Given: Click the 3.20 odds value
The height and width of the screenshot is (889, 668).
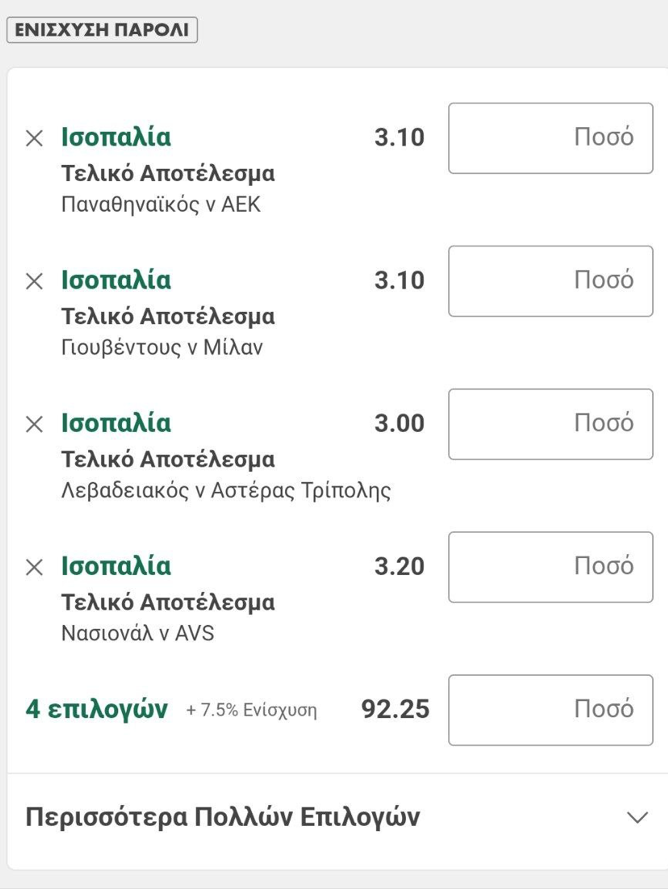Looking at the screenshot, I should point(399,566).
